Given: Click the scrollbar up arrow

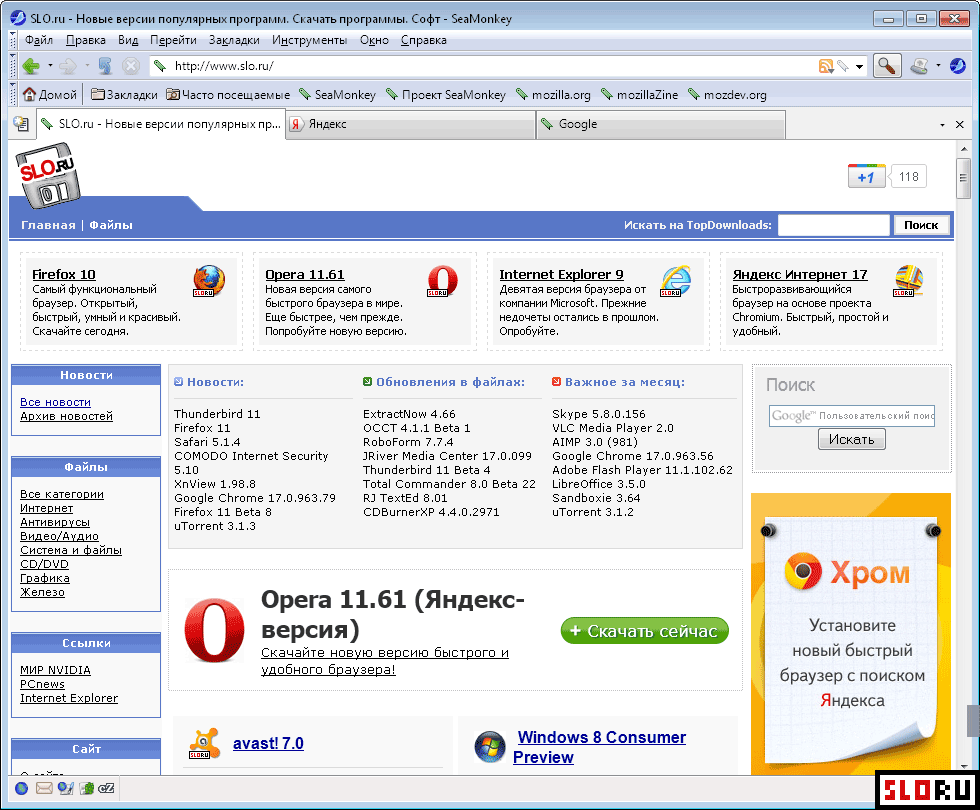Looking at the screenshot, I should pos(963,149).
